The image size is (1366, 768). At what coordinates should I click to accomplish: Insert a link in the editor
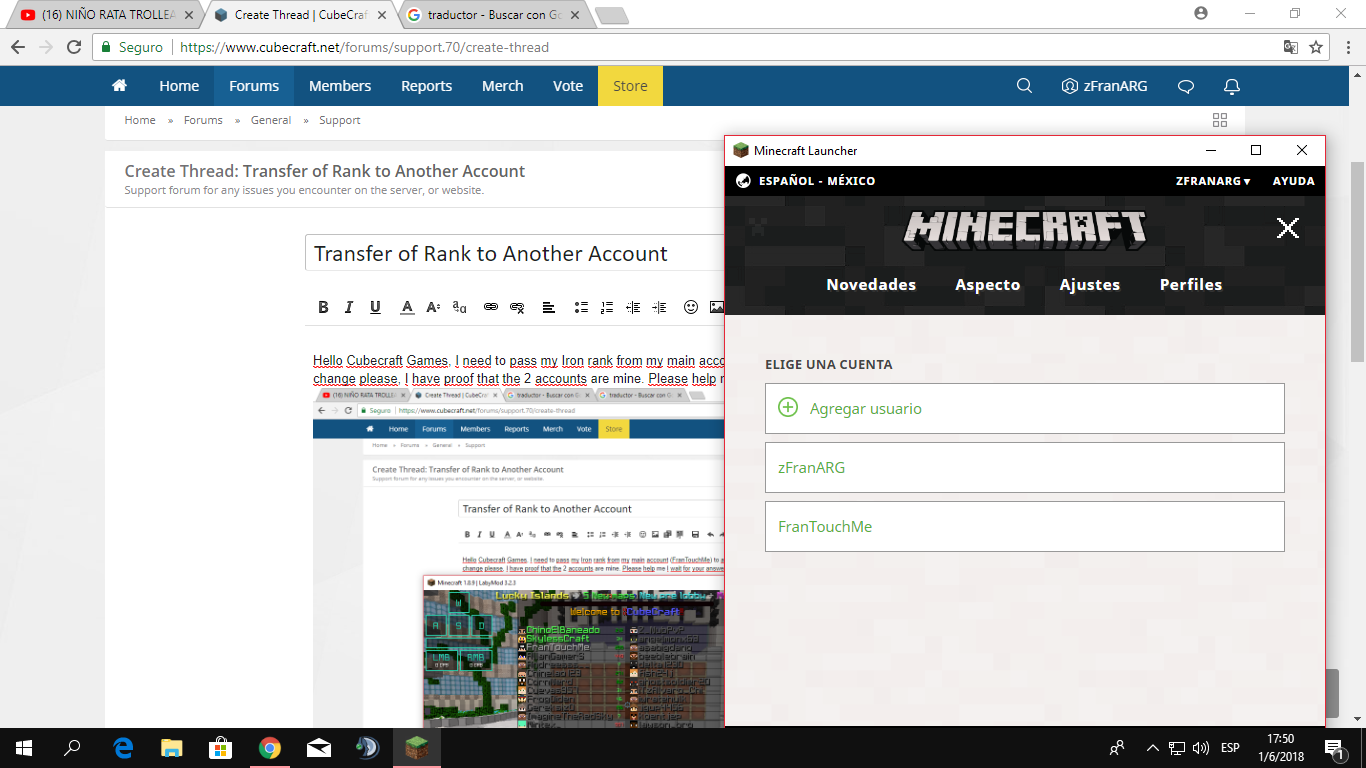(491, 307)
